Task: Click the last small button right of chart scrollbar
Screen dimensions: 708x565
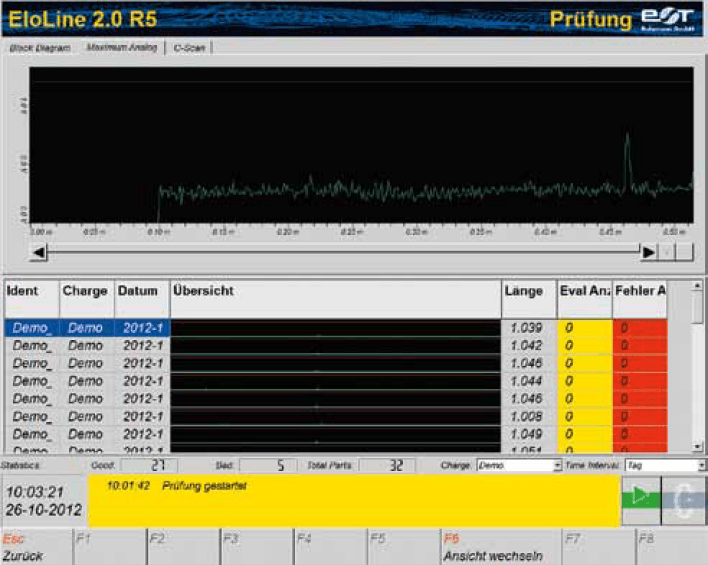Action: pyautogui.click(x=685, y=252)
